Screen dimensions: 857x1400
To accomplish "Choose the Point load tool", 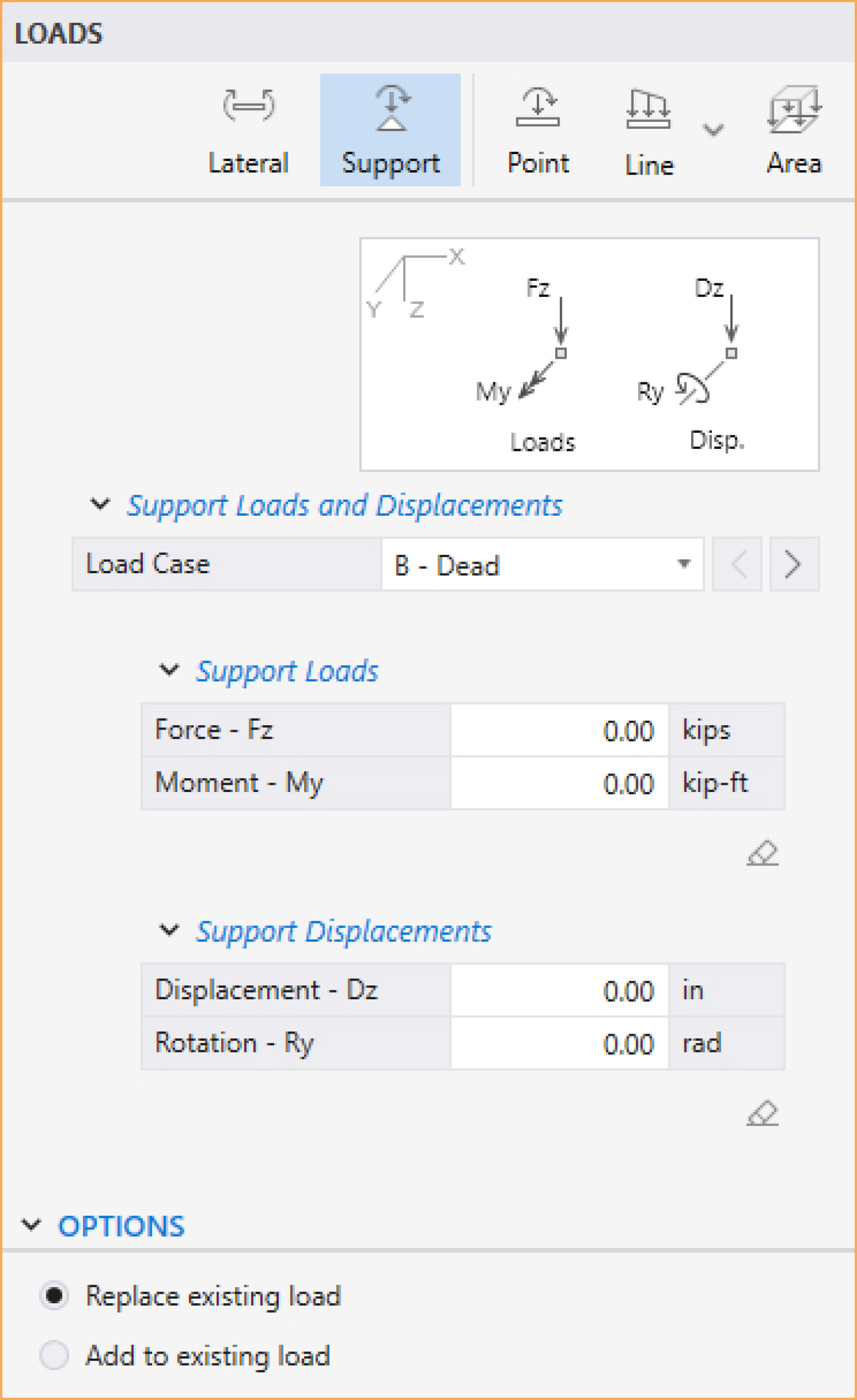I will tap(537, 130).
